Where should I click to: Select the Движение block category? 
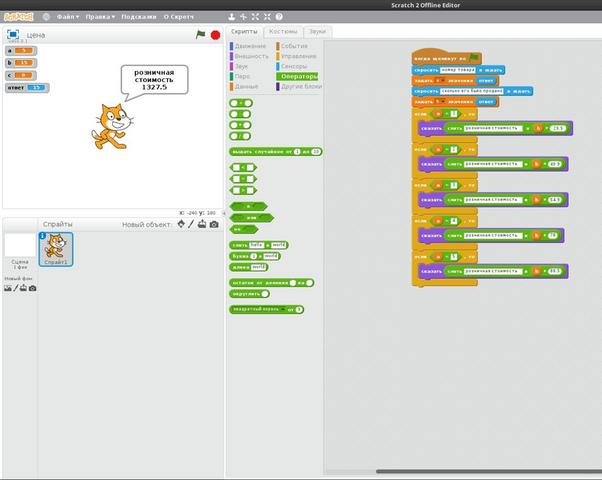[x=248, y=46]
